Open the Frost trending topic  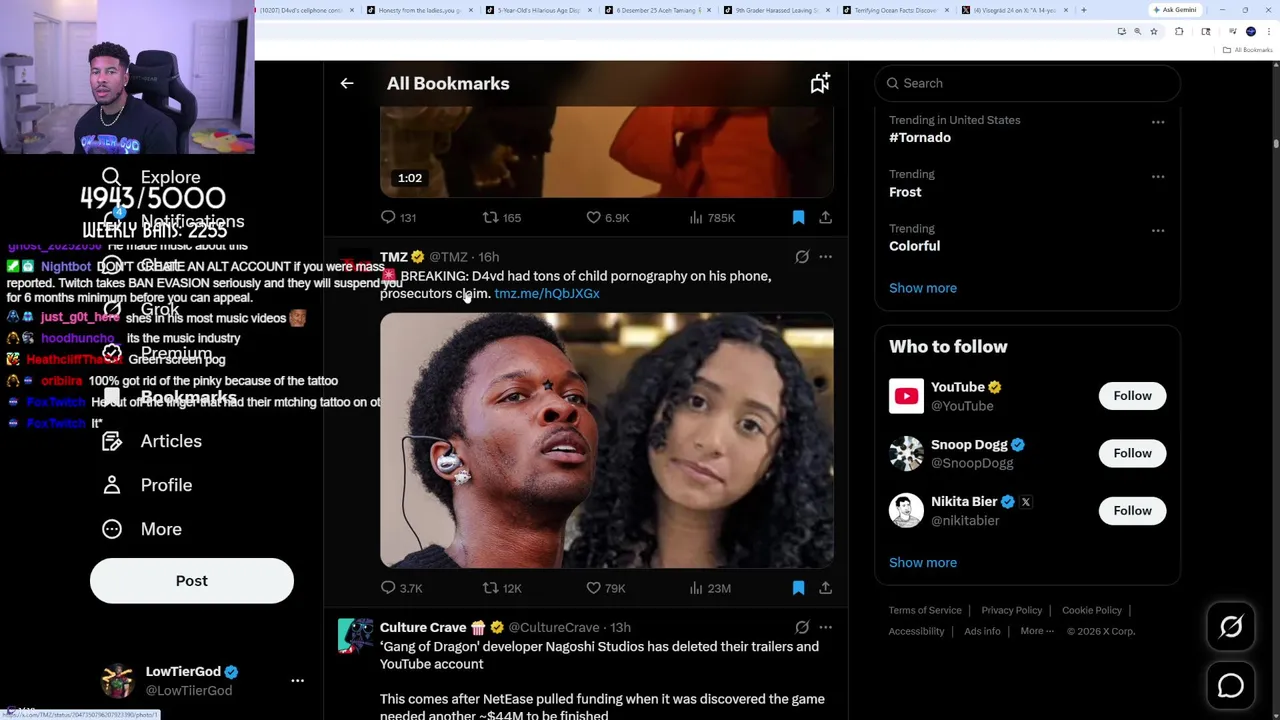(905, 192)
